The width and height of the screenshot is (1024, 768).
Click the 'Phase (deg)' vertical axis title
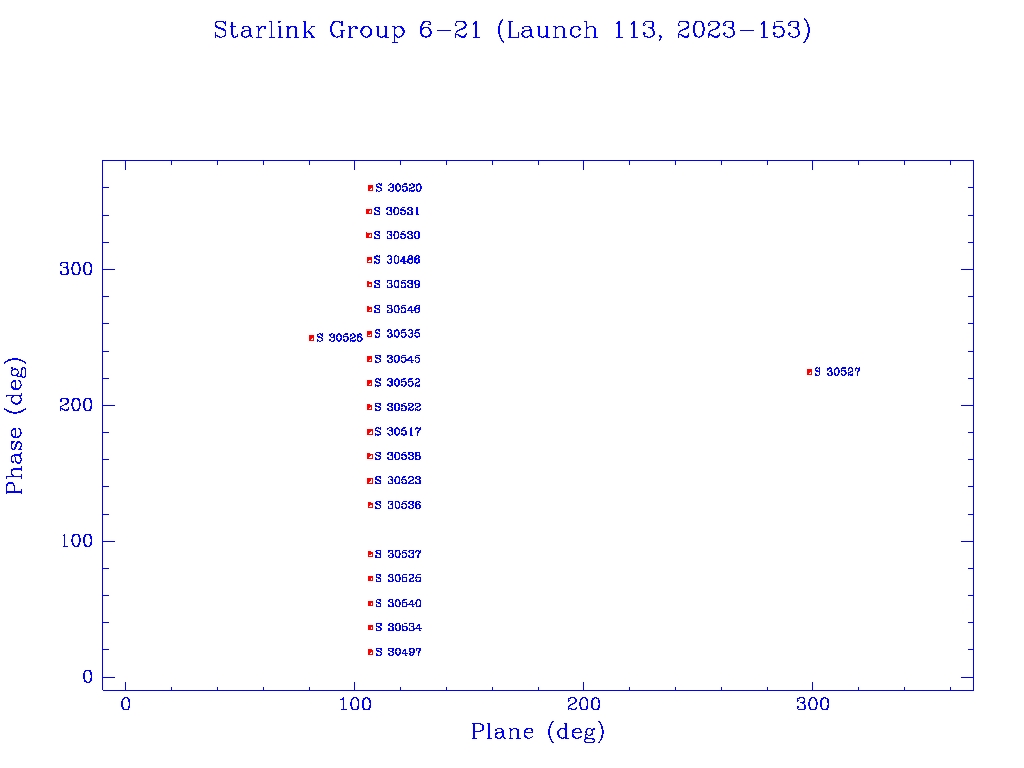(14, 426)
